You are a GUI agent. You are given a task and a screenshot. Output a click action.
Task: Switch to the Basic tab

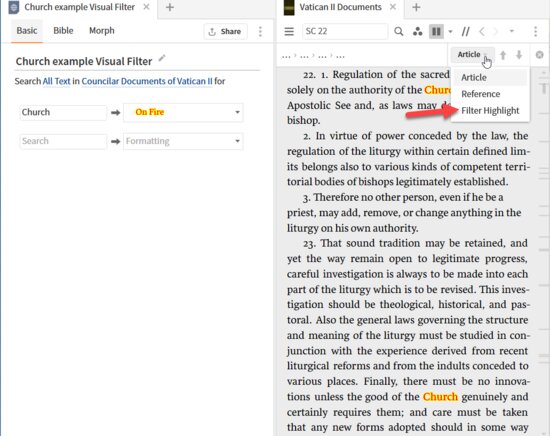(x=27, y=31)
